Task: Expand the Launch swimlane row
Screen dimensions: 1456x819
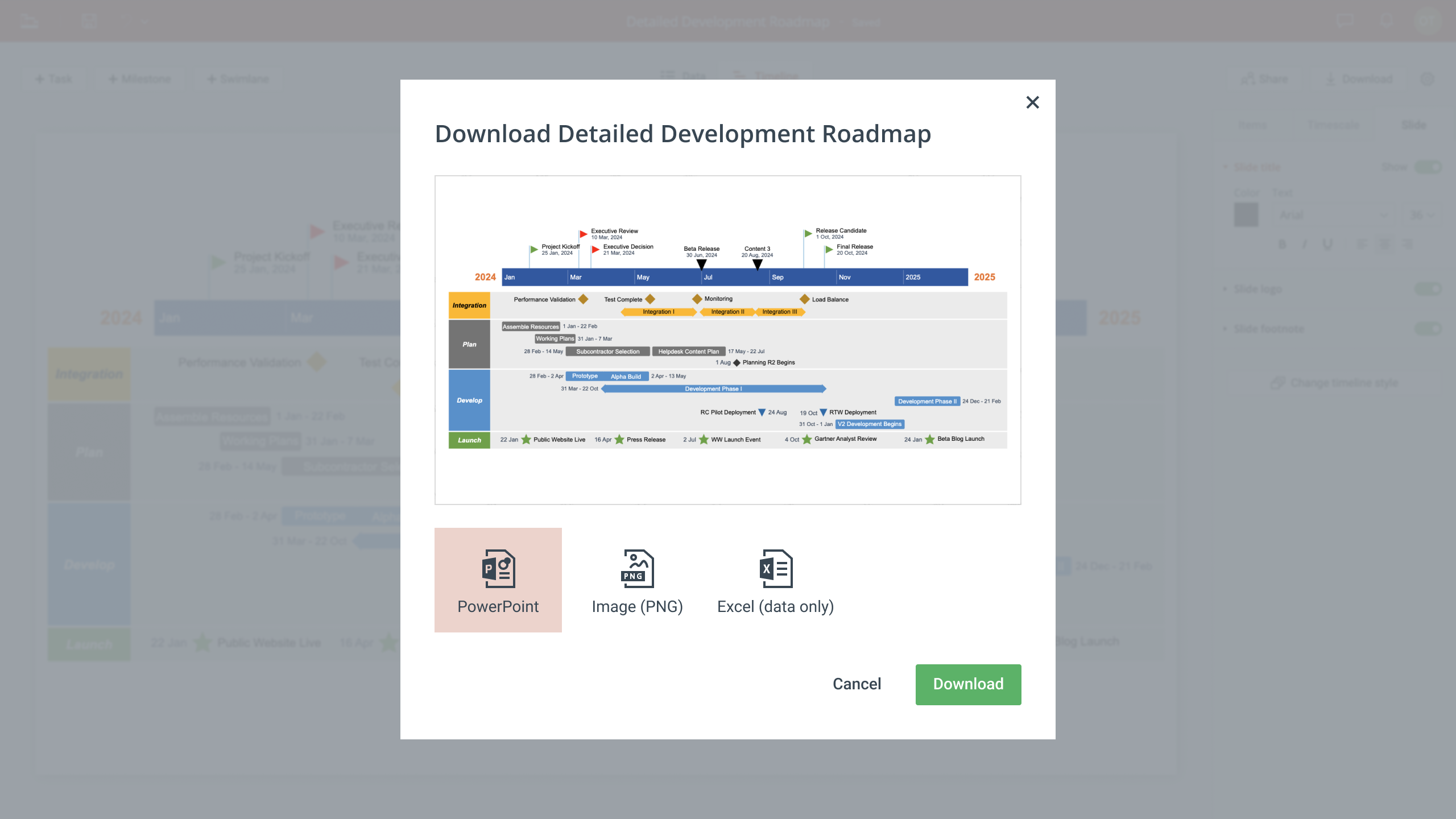Action: (469, 439)
